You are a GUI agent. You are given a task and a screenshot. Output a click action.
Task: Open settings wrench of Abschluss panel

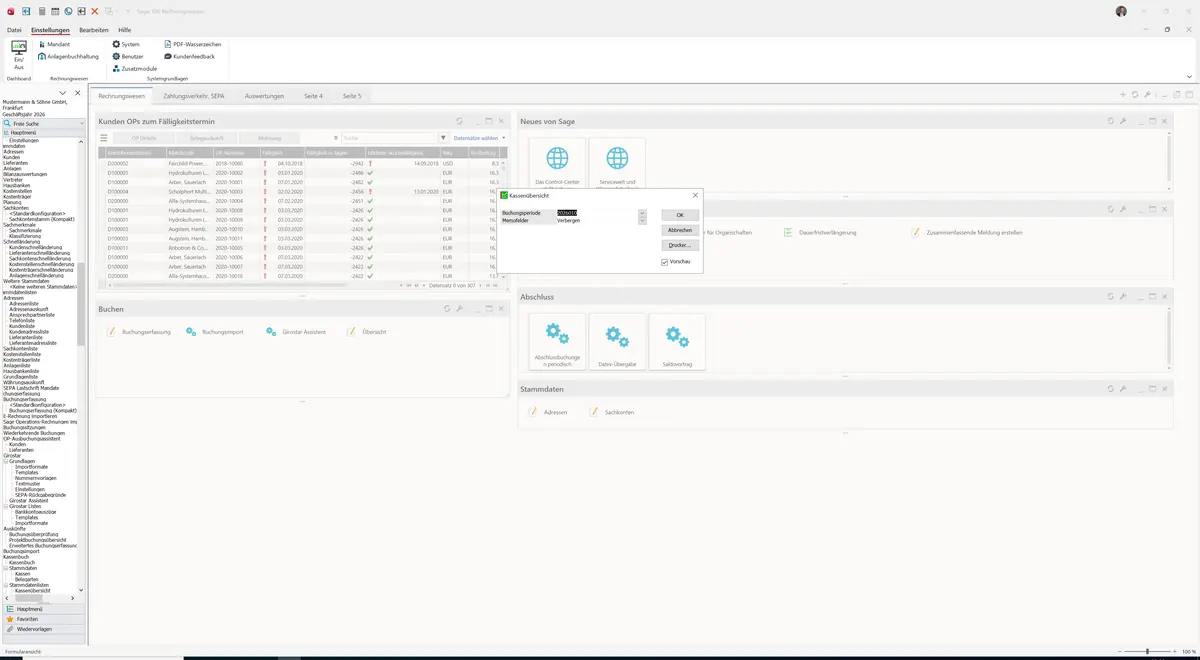1122,297
